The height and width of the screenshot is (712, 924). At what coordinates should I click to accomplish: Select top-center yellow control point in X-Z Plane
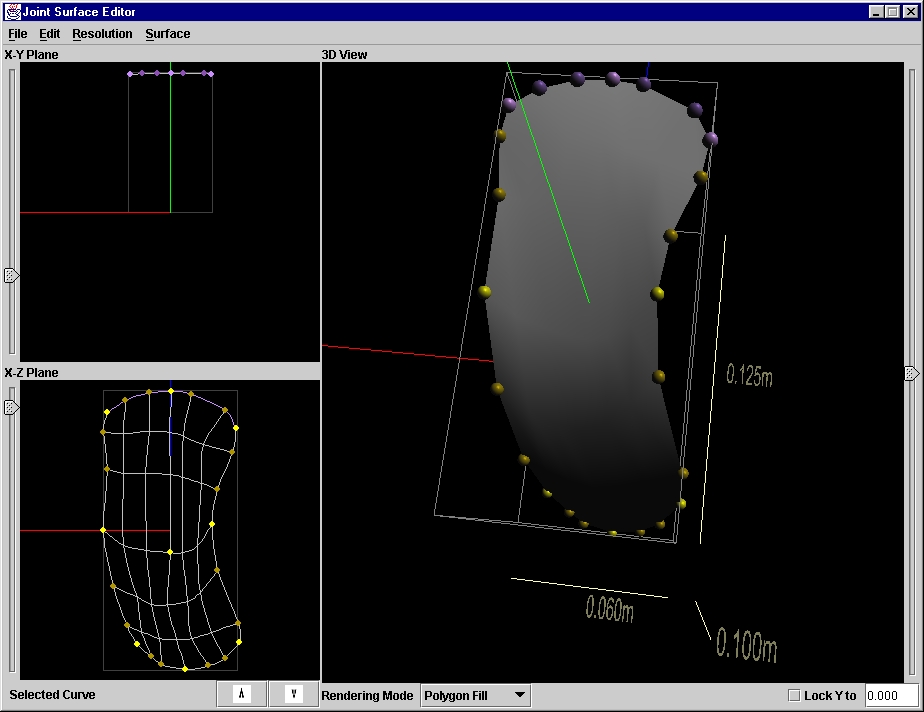[171, 391]
